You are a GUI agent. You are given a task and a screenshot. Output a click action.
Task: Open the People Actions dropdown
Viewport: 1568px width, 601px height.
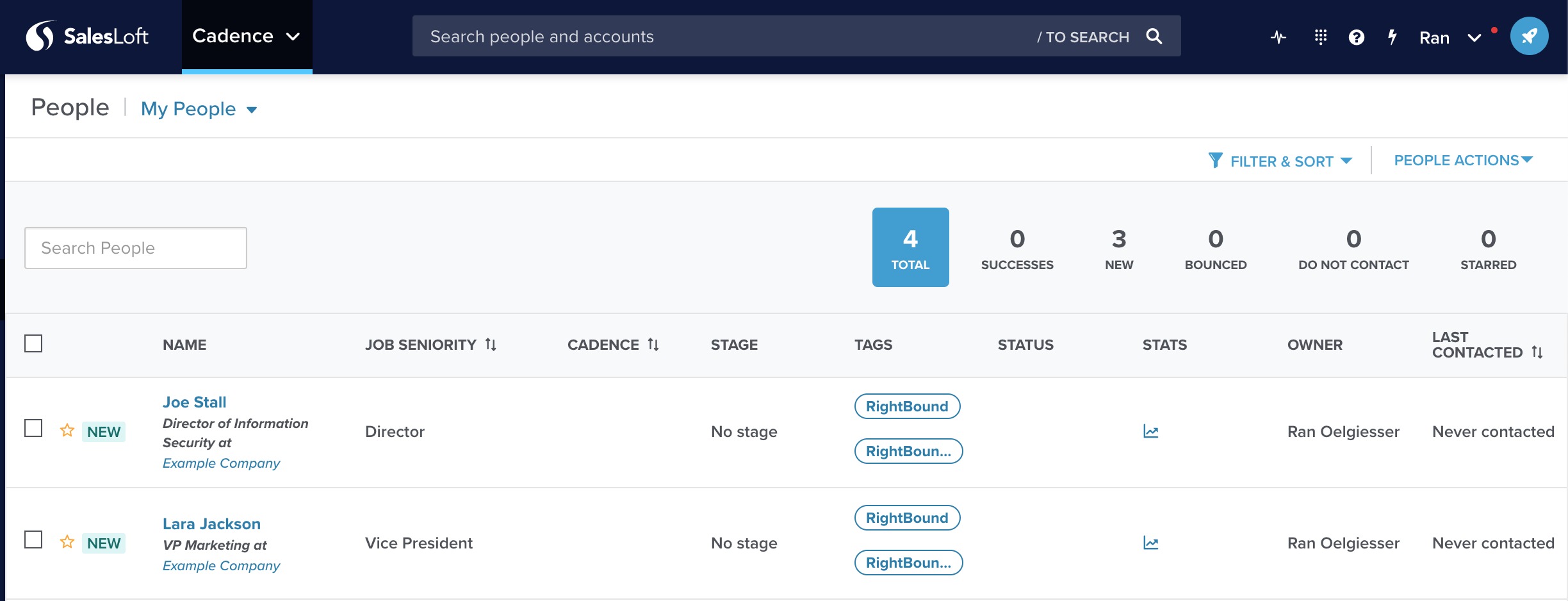click(1464, 160)
